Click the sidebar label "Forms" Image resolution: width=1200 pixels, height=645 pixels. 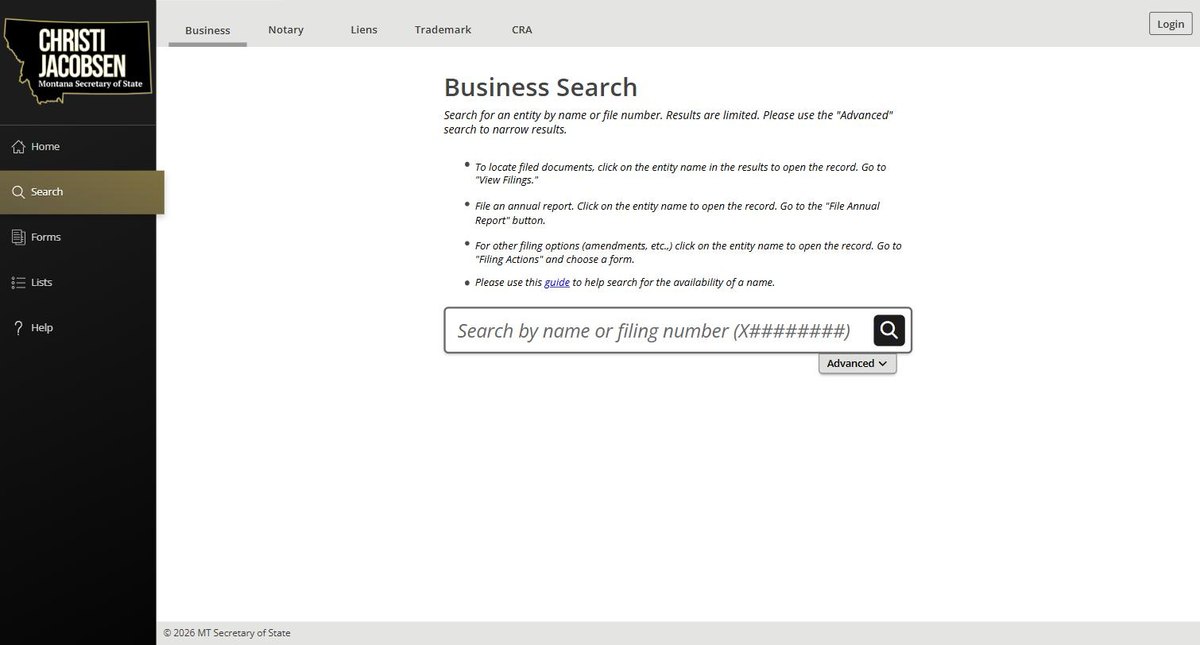[x=46, y=237]
